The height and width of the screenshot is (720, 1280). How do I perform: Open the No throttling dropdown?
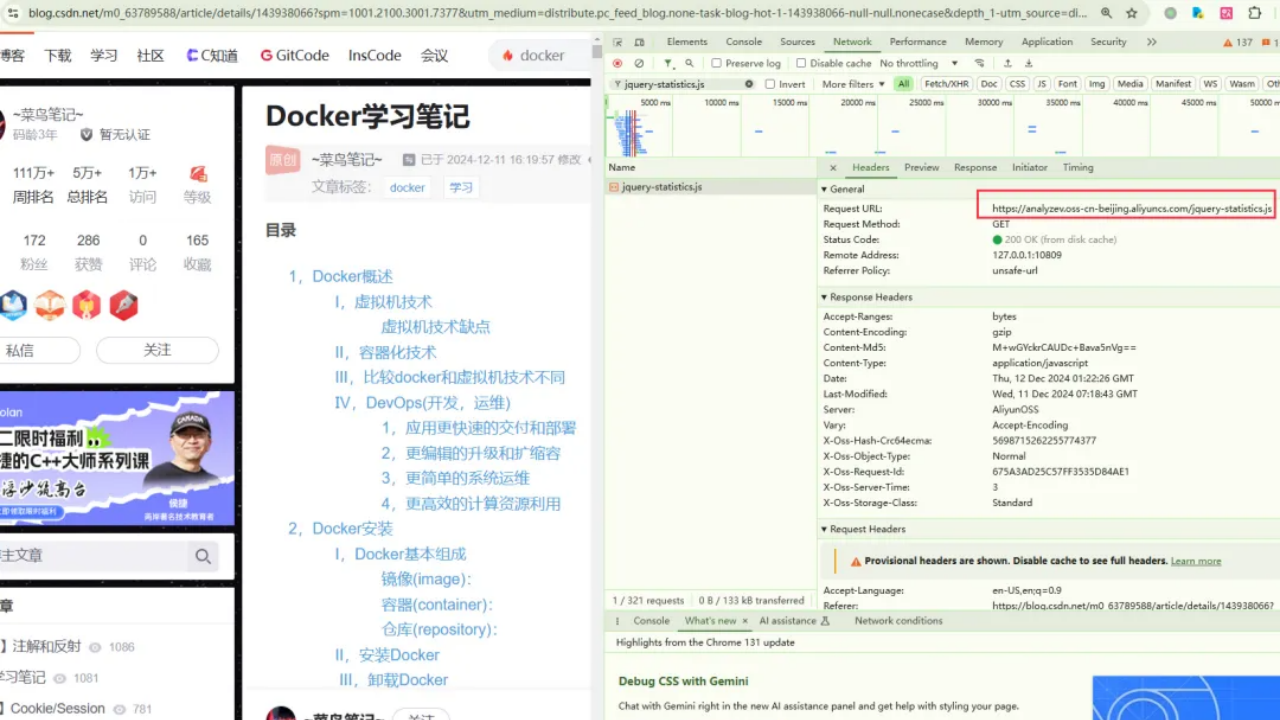(918, 63)
